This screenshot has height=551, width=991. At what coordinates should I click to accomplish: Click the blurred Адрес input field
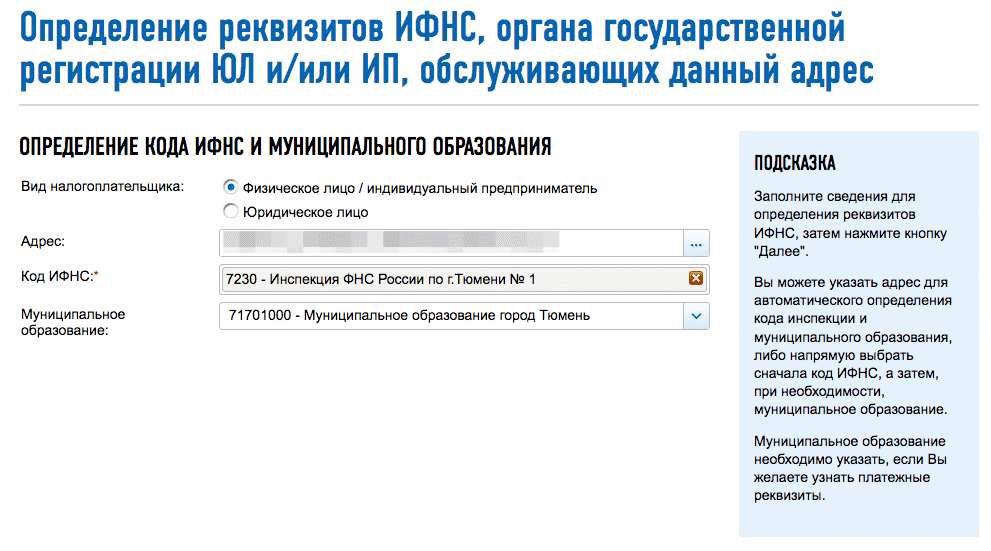click(x=450, y=243)
